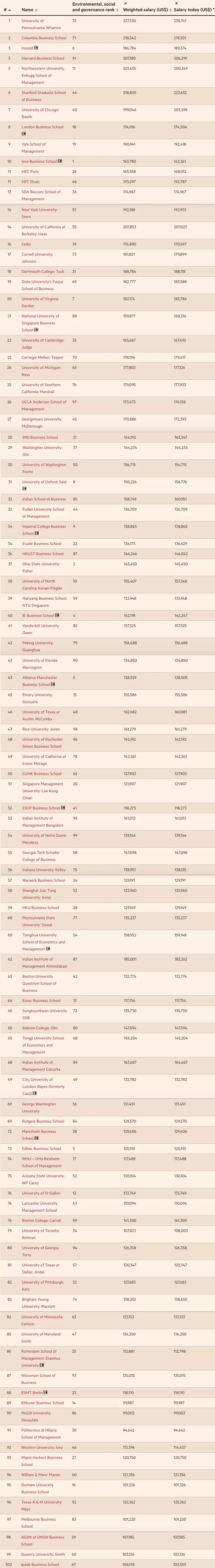Remove the Weighted salary column with its X

pyautogui.click(x=125, y=4)
